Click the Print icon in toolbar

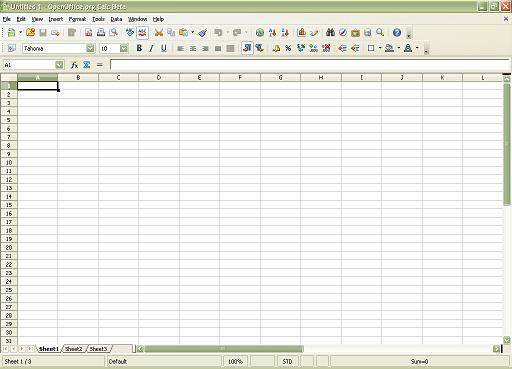[x=101, y=32]
